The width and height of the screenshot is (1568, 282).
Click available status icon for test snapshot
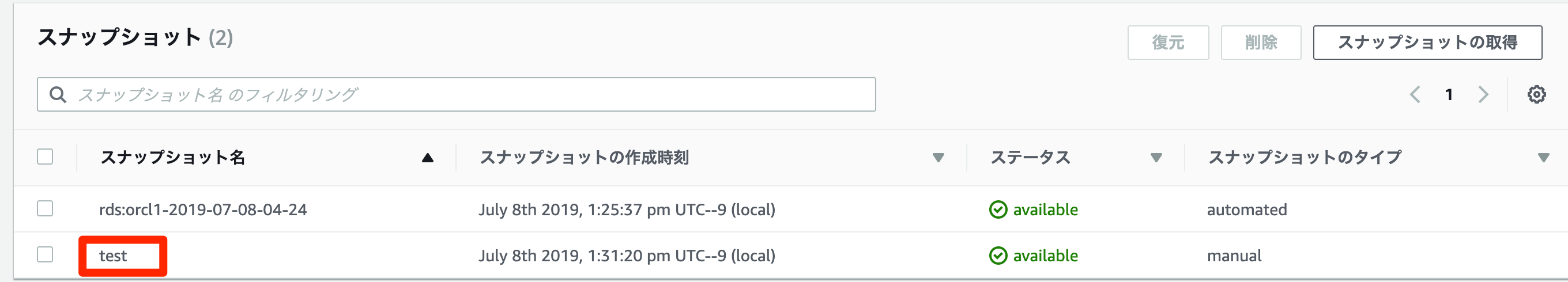pos(998,256)
